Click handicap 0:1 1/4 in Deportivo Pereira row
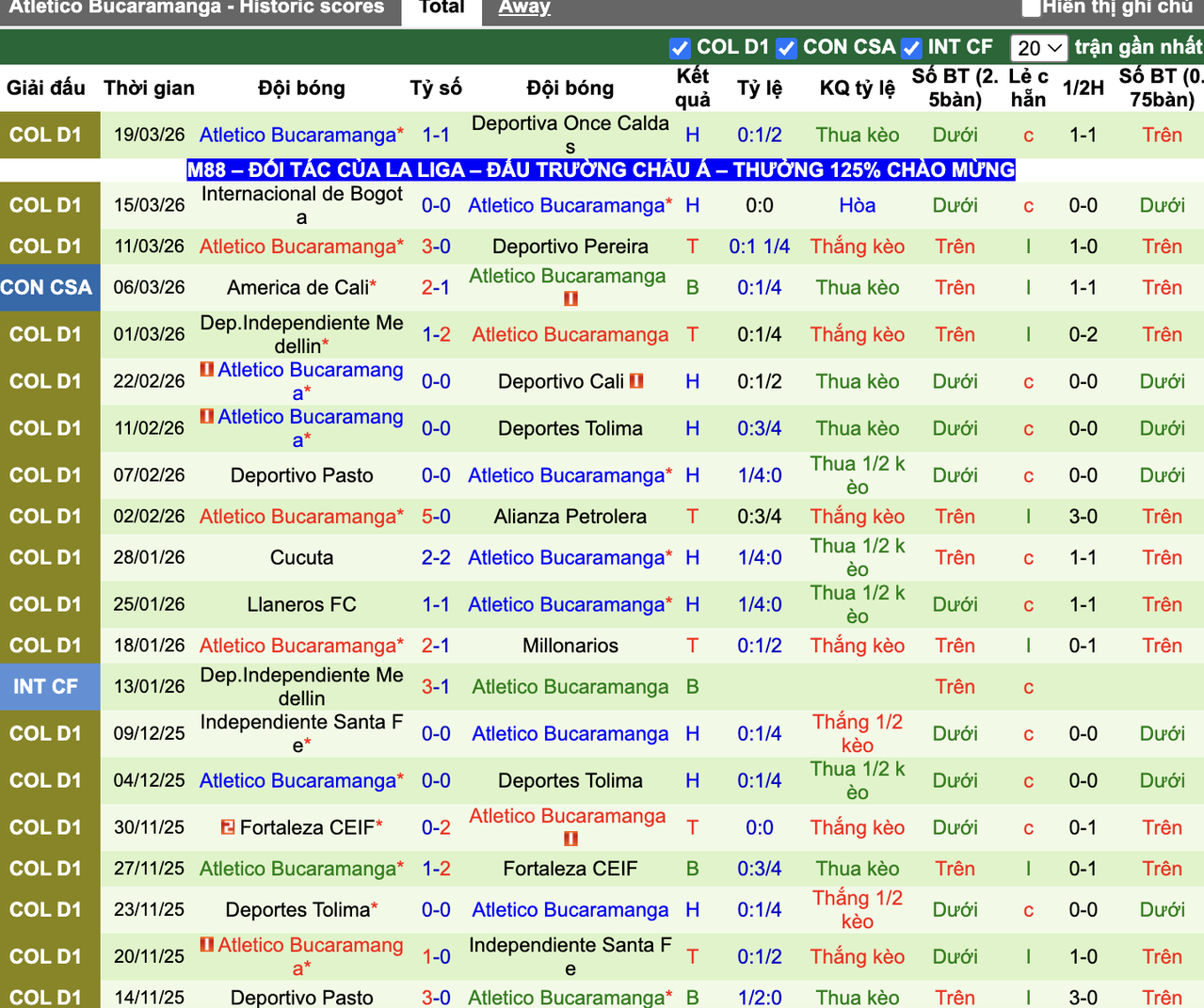The width and height of the screenshot is (1204, 1008). 760,247
